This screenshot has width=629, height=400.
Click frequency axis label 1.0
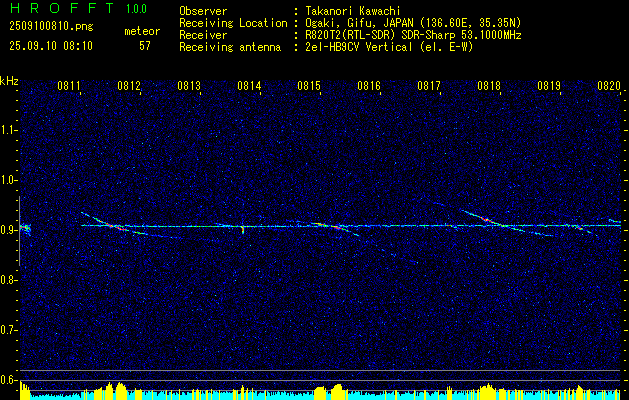click(8, 180)
